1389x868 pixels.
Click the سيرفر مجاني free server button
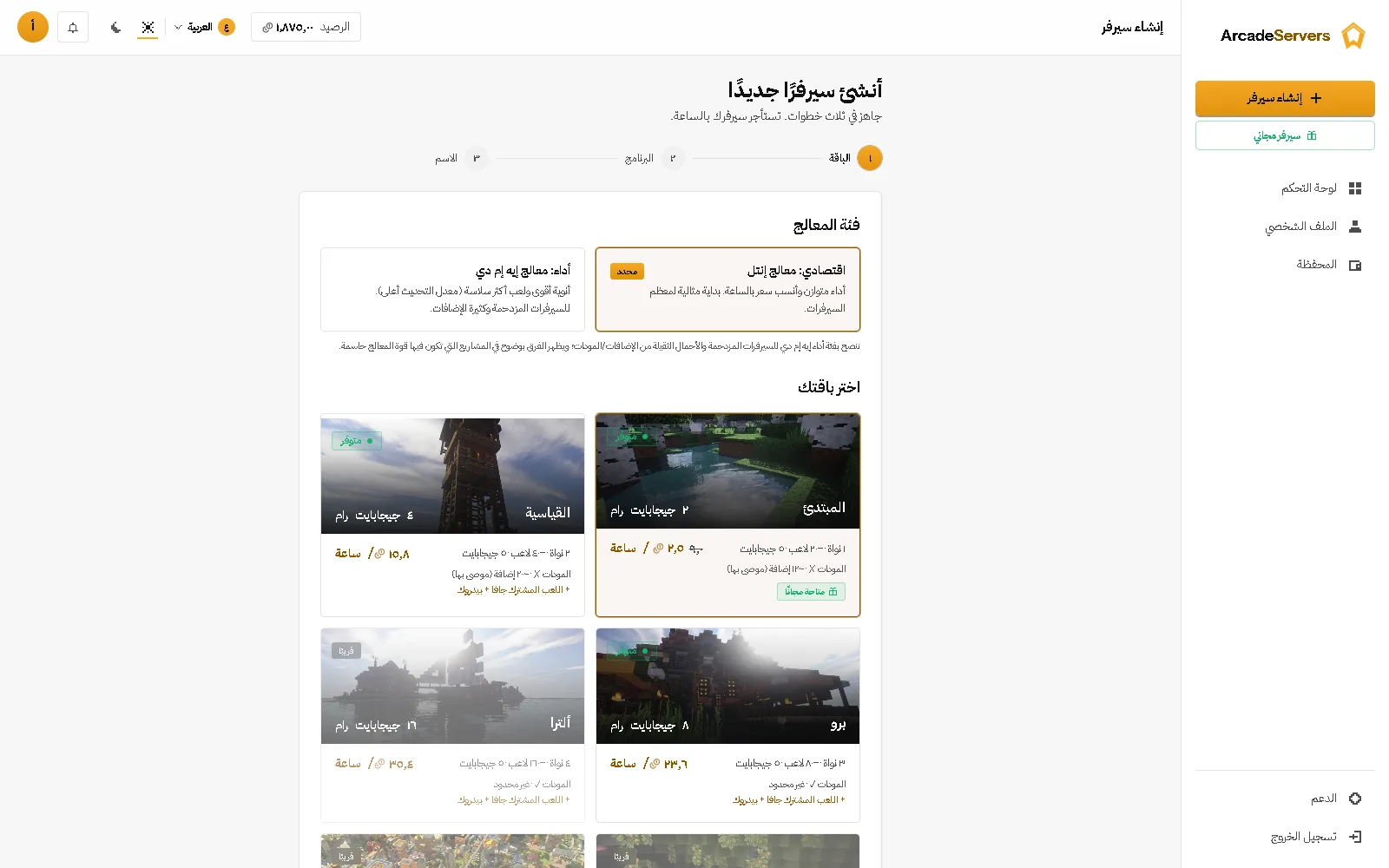1285,135
